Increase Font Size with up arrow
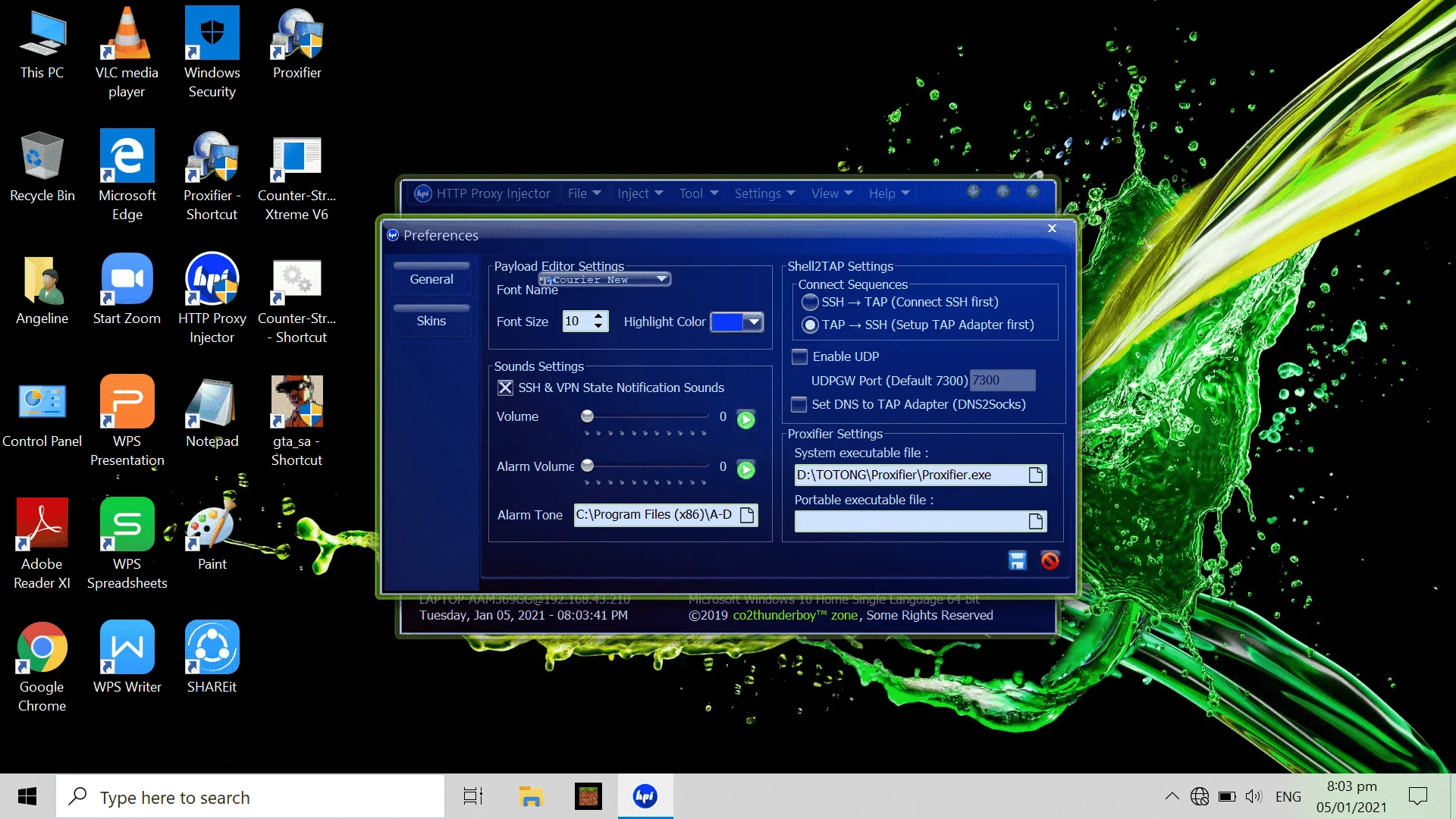 598,316
